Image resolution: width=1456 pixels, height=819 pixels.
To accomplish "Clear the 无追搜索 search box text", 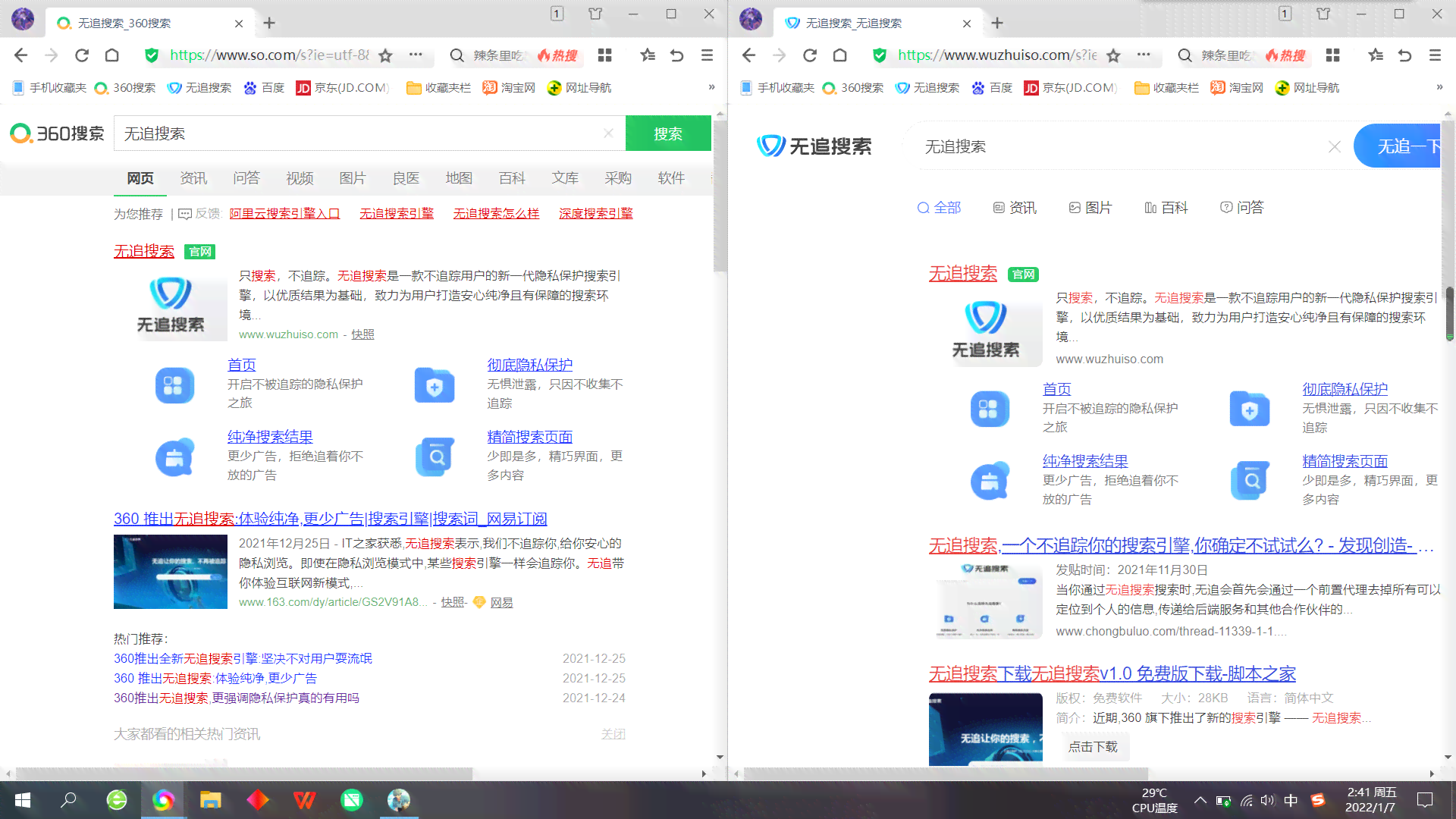I will pyautogui.click(x=1335, y=146).
